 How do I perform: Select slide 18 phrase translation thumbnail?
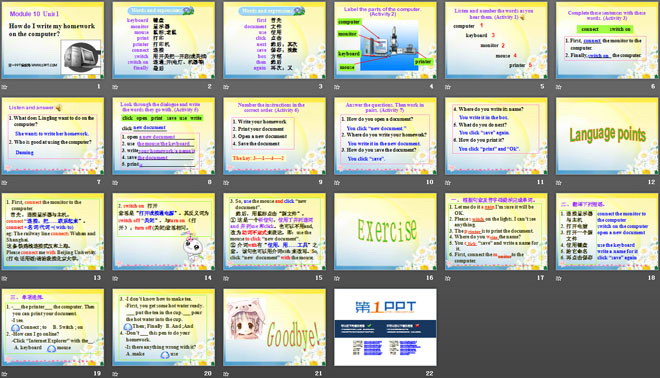tap(607, 232)
